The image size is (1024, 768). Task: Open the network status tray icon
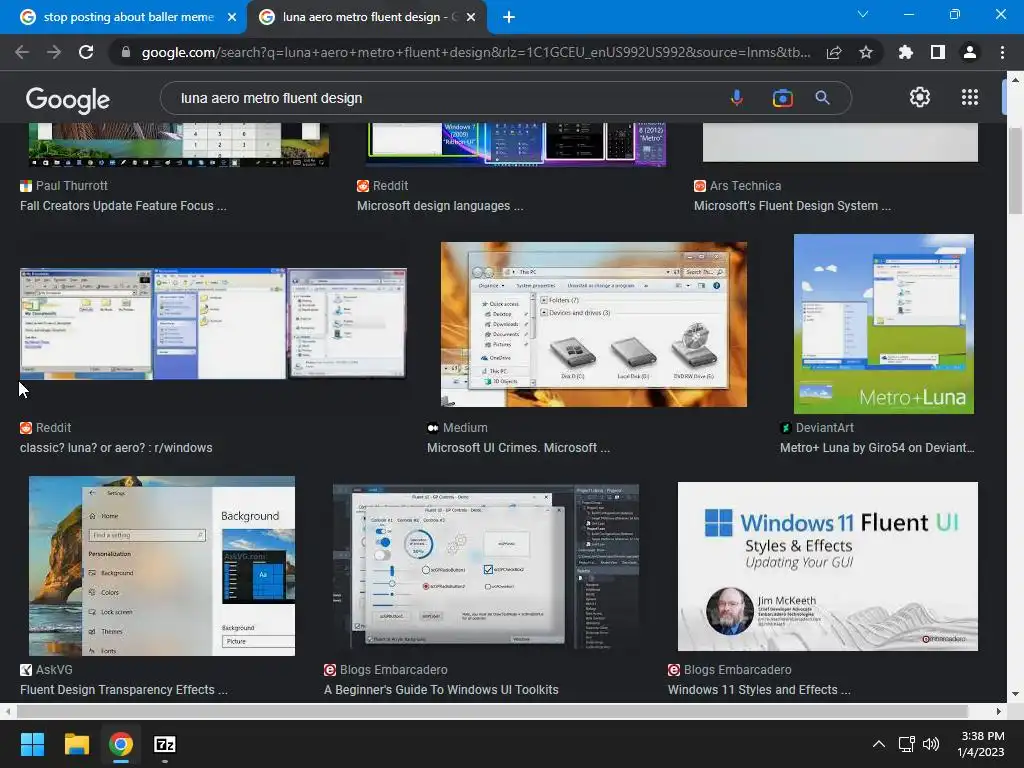coord(906,744)
